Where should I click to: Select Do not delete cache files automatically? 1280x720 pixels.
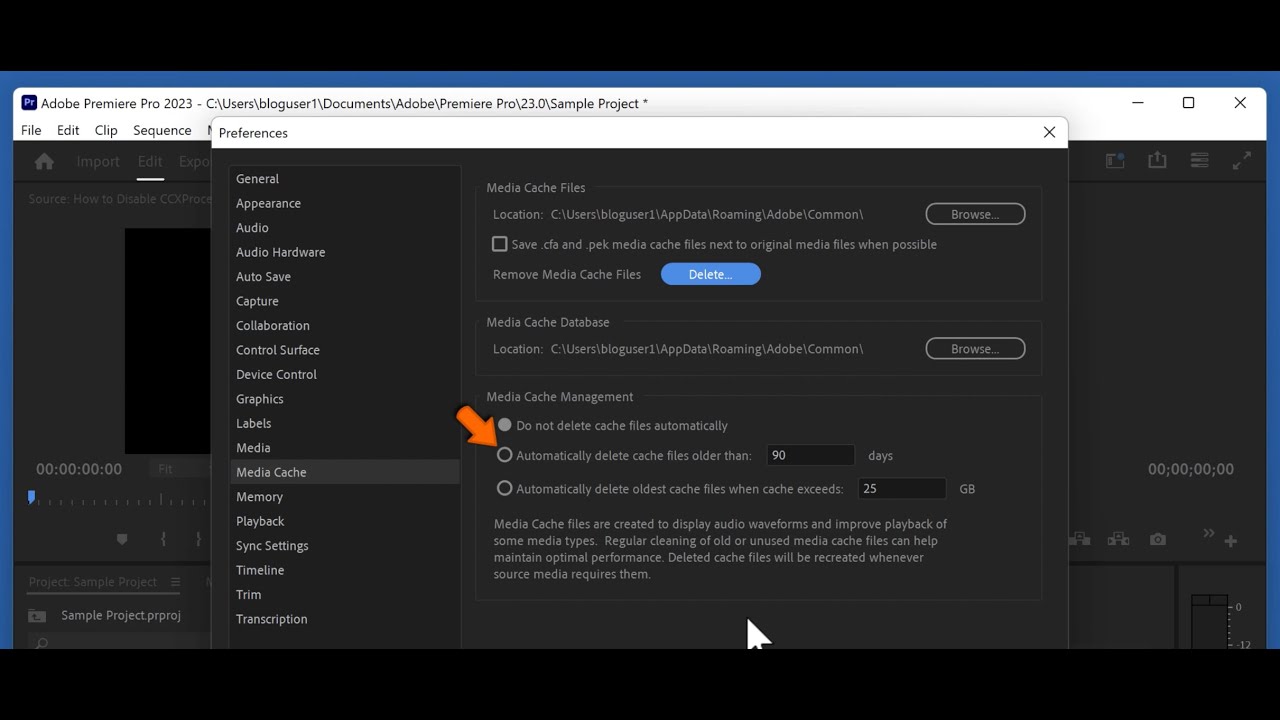505,425
